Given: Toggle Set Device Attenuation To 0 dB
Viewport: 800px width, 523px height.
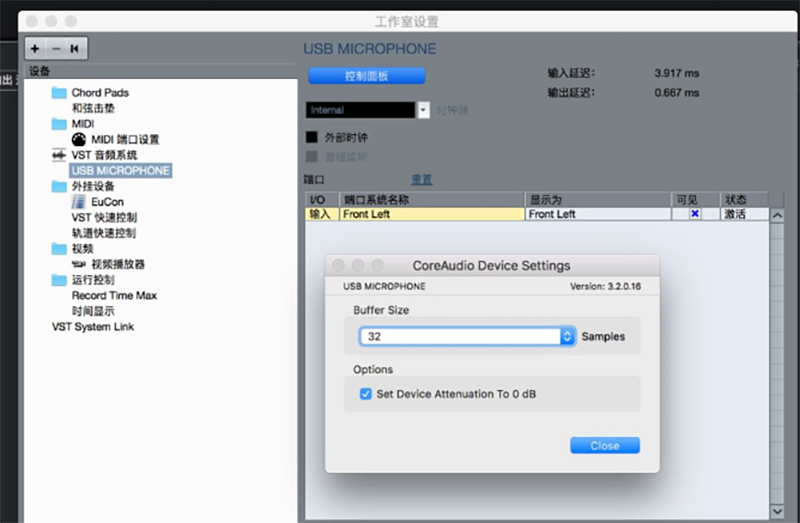Looking at the screenshot, I should point(366,394).
